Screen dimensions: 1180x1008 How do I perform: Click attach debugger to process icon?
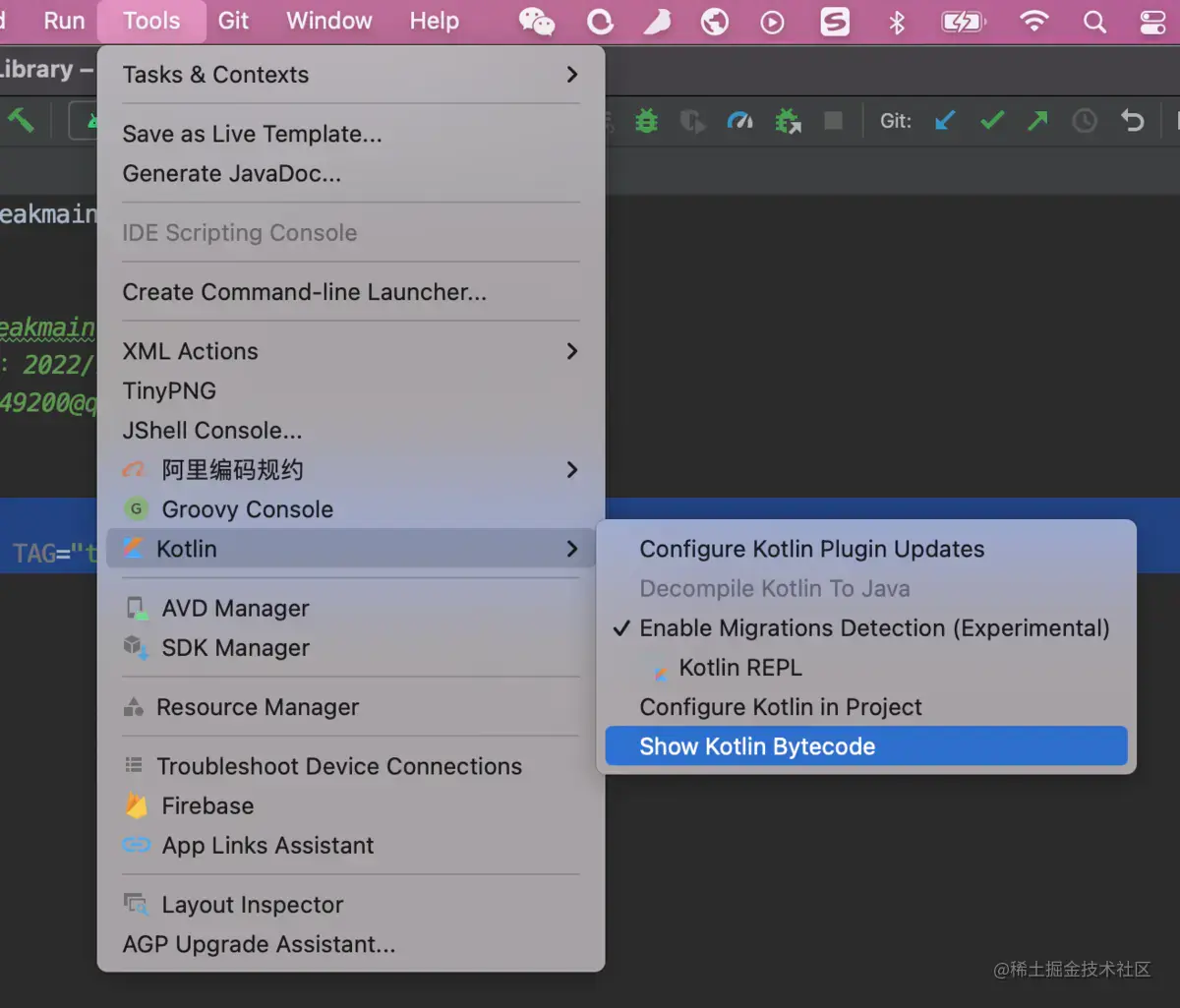(788, 121)
